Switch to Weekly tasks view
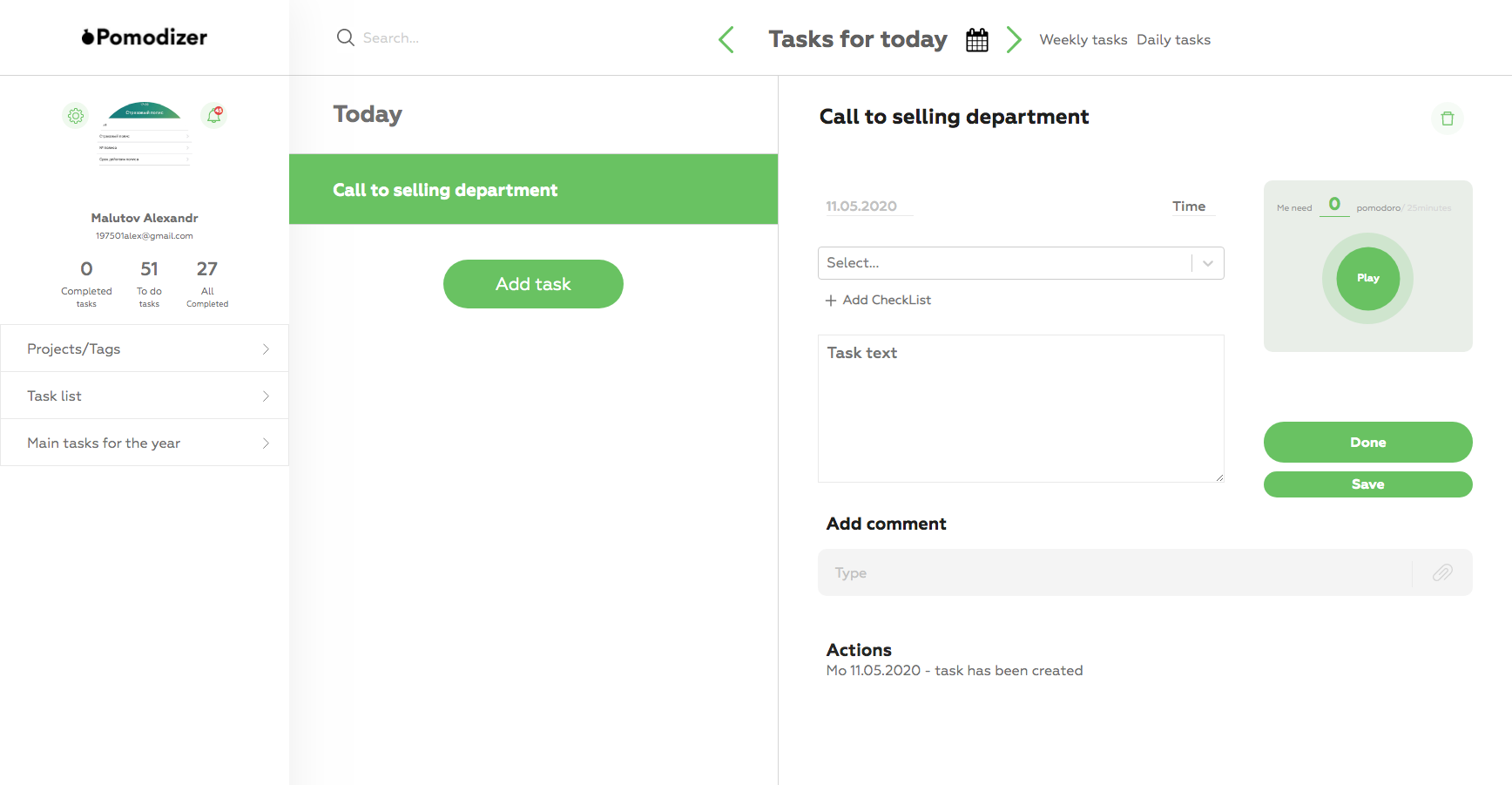The height and width of the screenshot is (785, 1512). tap(1083, 40)
